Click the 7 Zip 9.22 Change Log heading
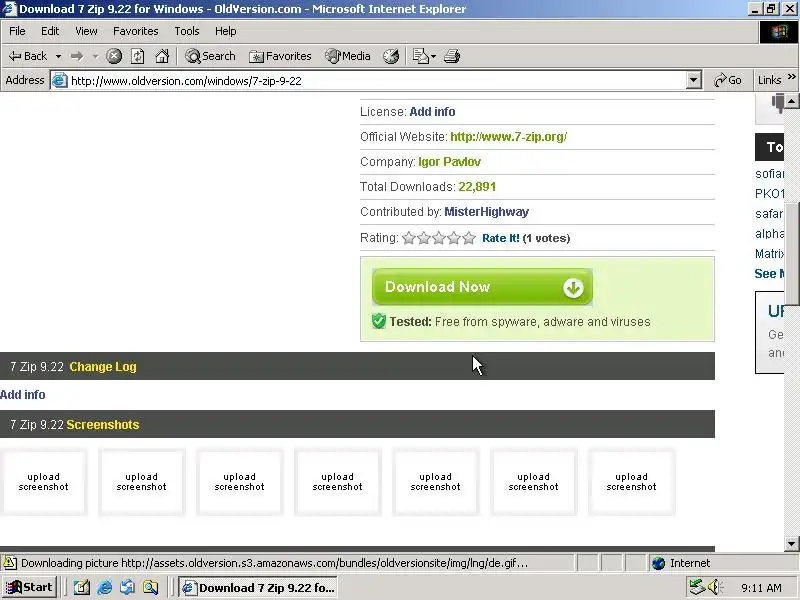800x600 pixels. click(x=73, y=367)
